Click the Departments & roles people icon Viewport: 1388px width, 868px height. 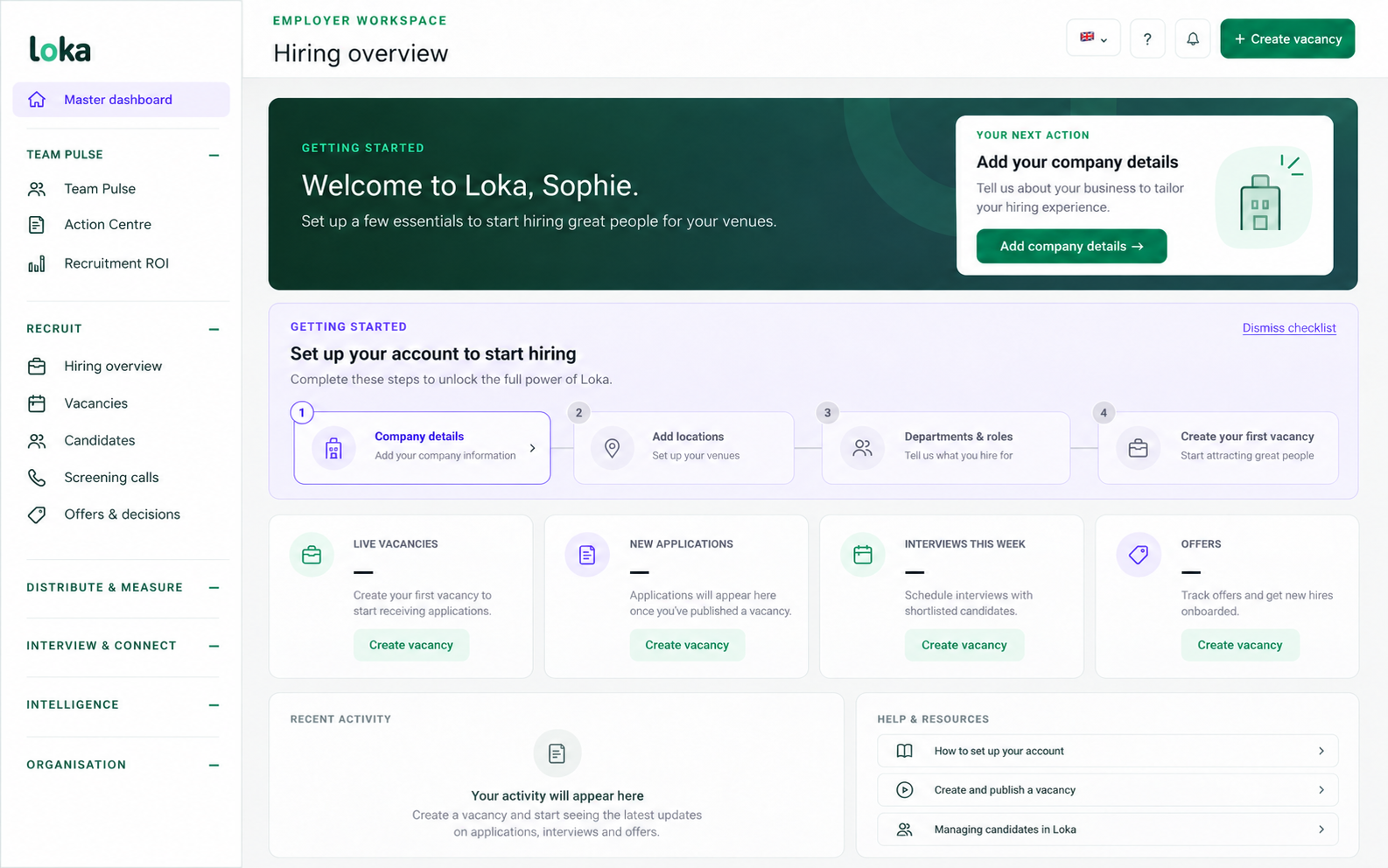[863, 448]
